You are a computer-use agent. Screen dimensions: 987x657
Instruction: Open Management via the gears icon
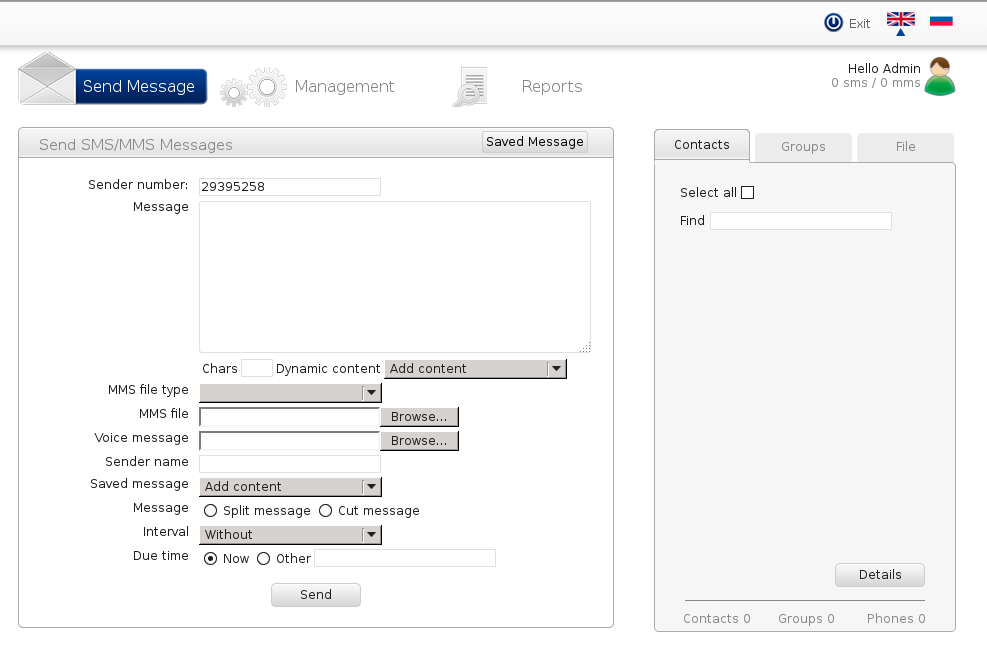254,87
